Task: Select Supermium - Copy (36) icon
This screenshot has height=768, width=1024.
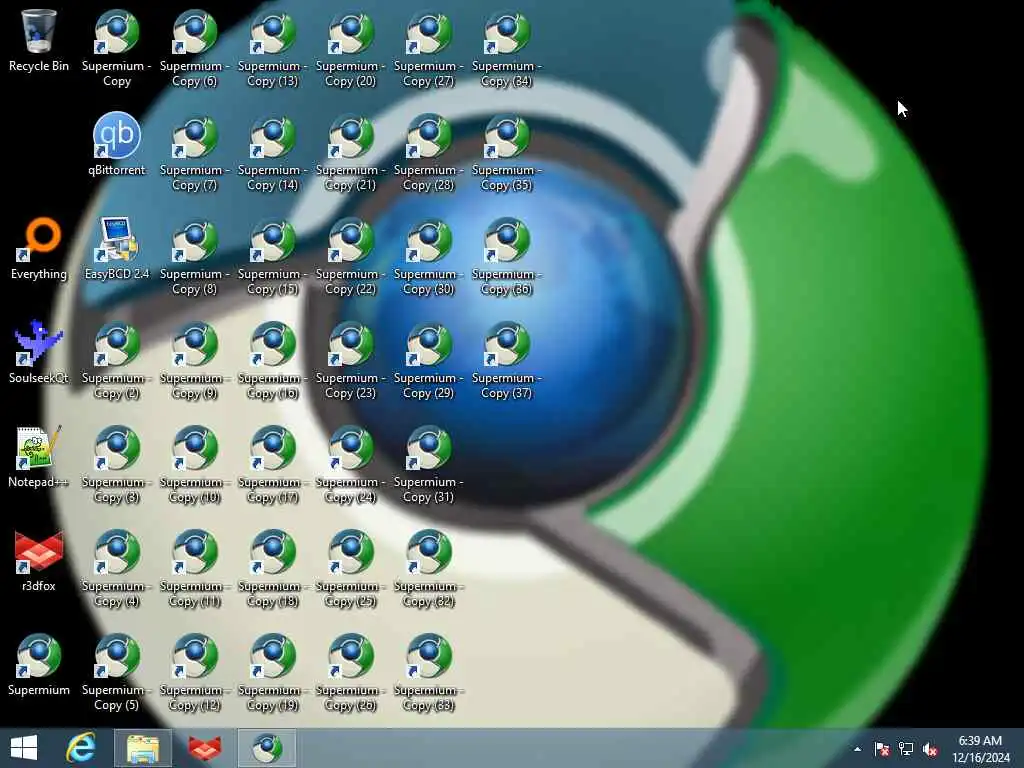Action: (507, 256)
